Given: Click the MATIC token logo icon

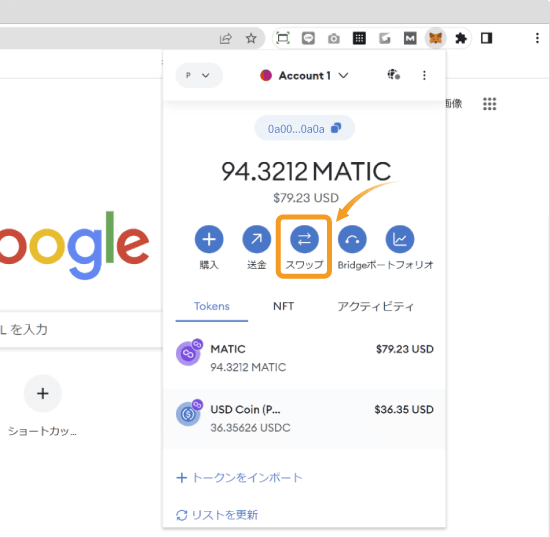Looking at the screenshot, I should [x=189, y=353].
